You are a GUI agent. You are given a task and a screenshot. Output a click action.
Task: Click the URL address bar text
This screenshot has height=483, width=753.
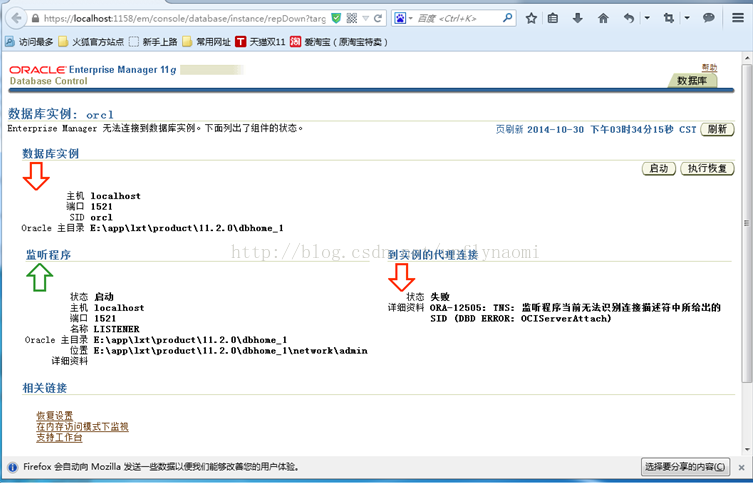point(184,19)
